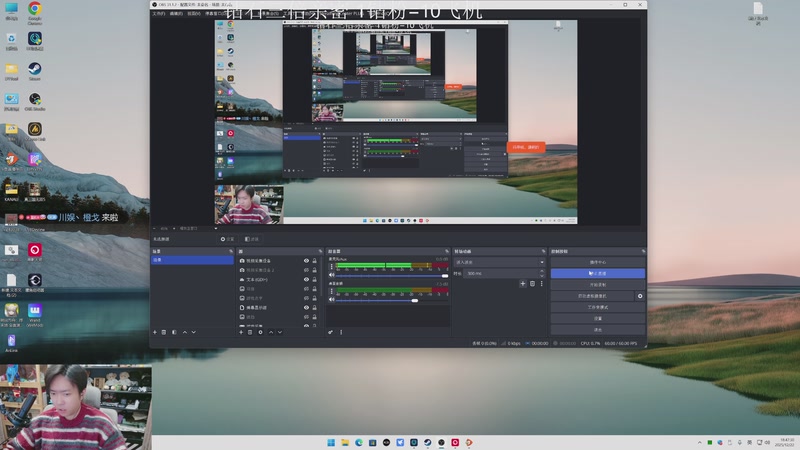
Task: Mute the desktop audio channel speaker icon
Action: coord(332,300)
